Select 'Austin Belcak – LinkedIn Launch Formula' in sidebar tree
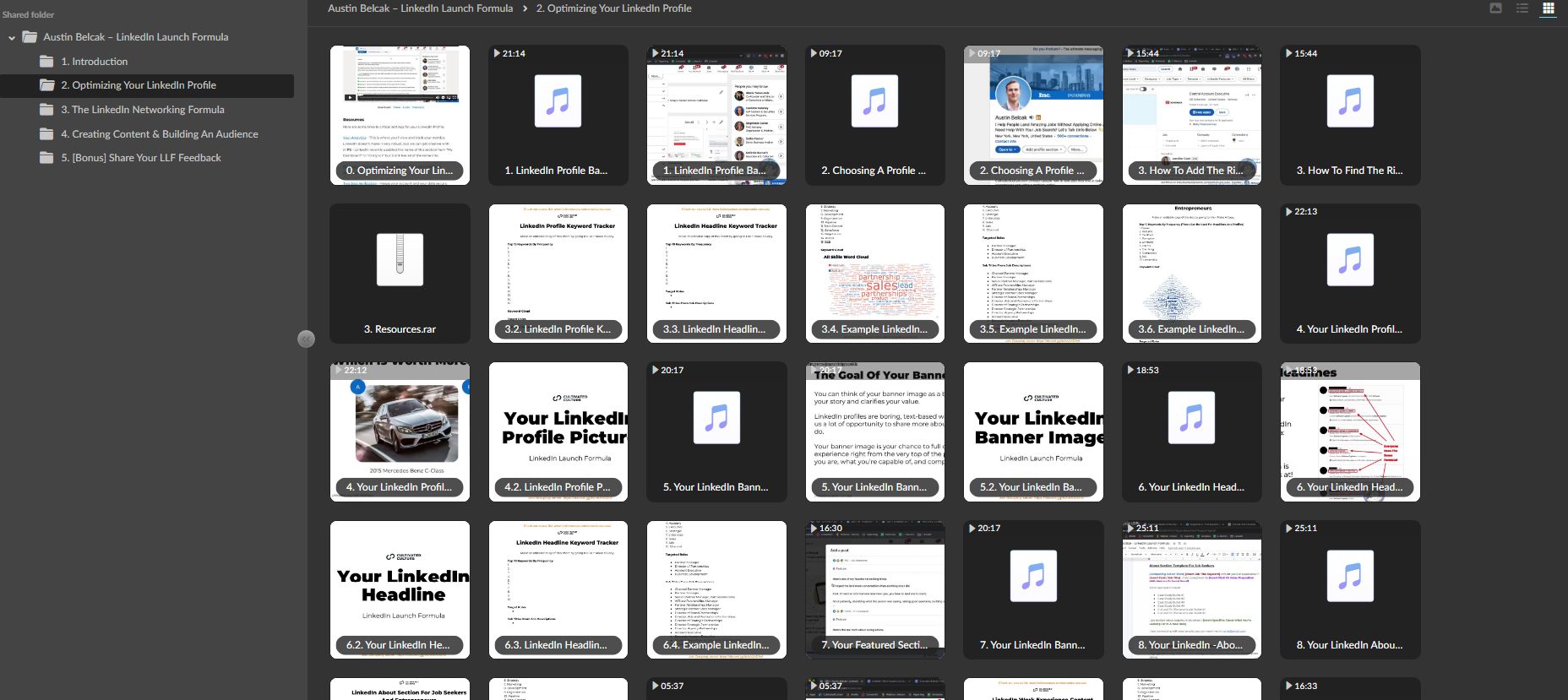Viewport: 1568px width, 700px height. (136, 37)
